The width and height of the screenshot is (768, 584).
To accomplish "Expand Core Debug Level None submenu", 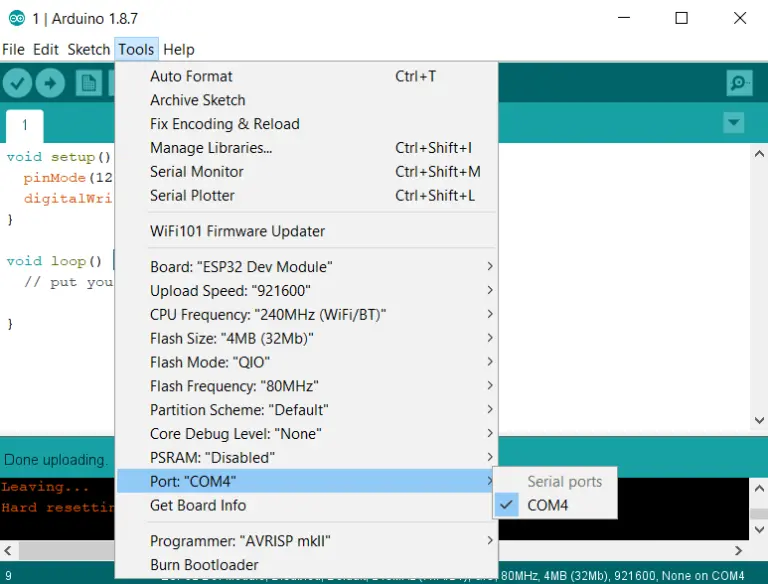I will tap(307, 434).
